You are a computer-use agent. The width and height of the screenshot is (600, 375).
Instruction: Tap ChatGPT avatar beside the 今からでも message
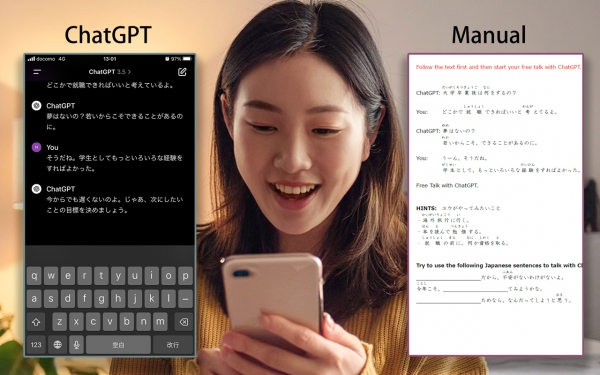pyautogui.click(x=36, y=189)
